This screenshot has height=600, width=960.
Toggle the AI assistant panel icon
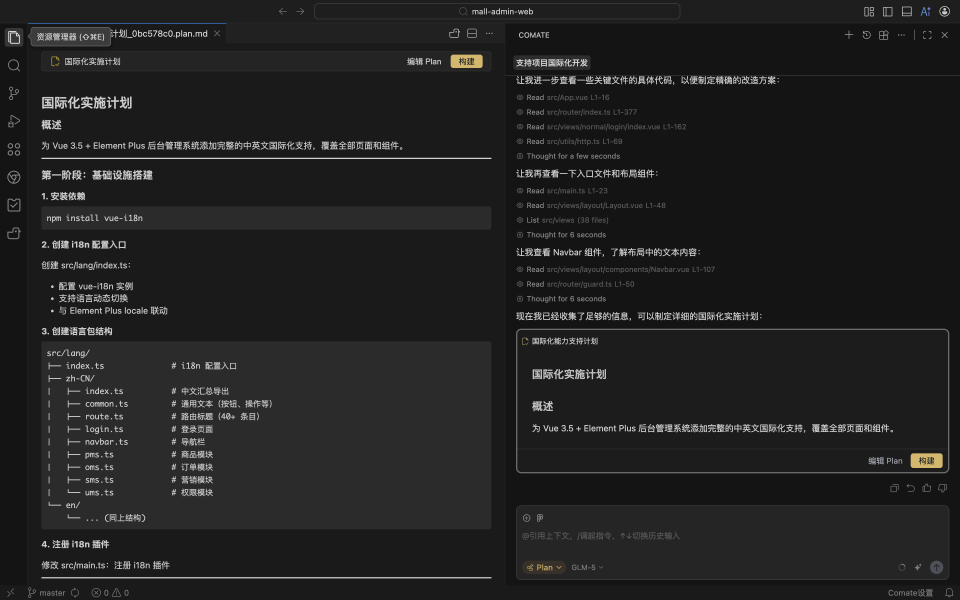click(x=926, y=11)
